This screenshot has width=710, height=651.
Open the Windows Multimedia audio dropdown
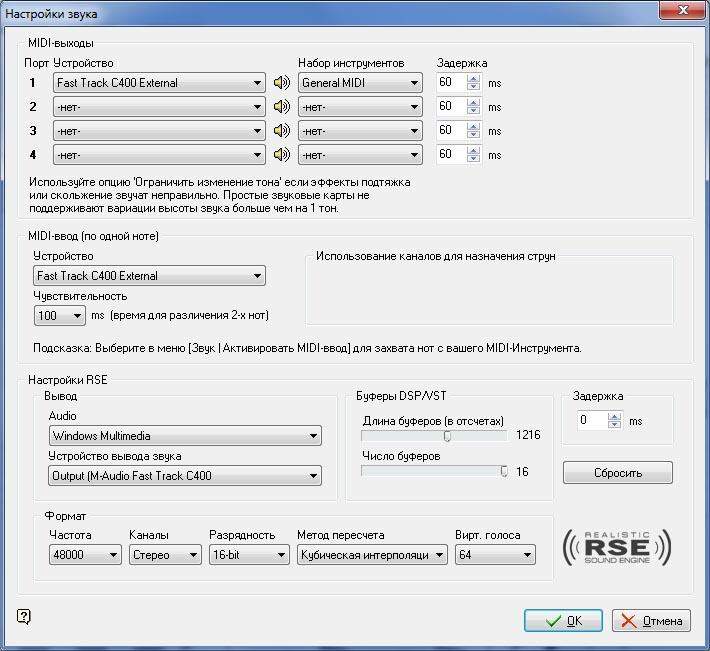pos(185,436)
